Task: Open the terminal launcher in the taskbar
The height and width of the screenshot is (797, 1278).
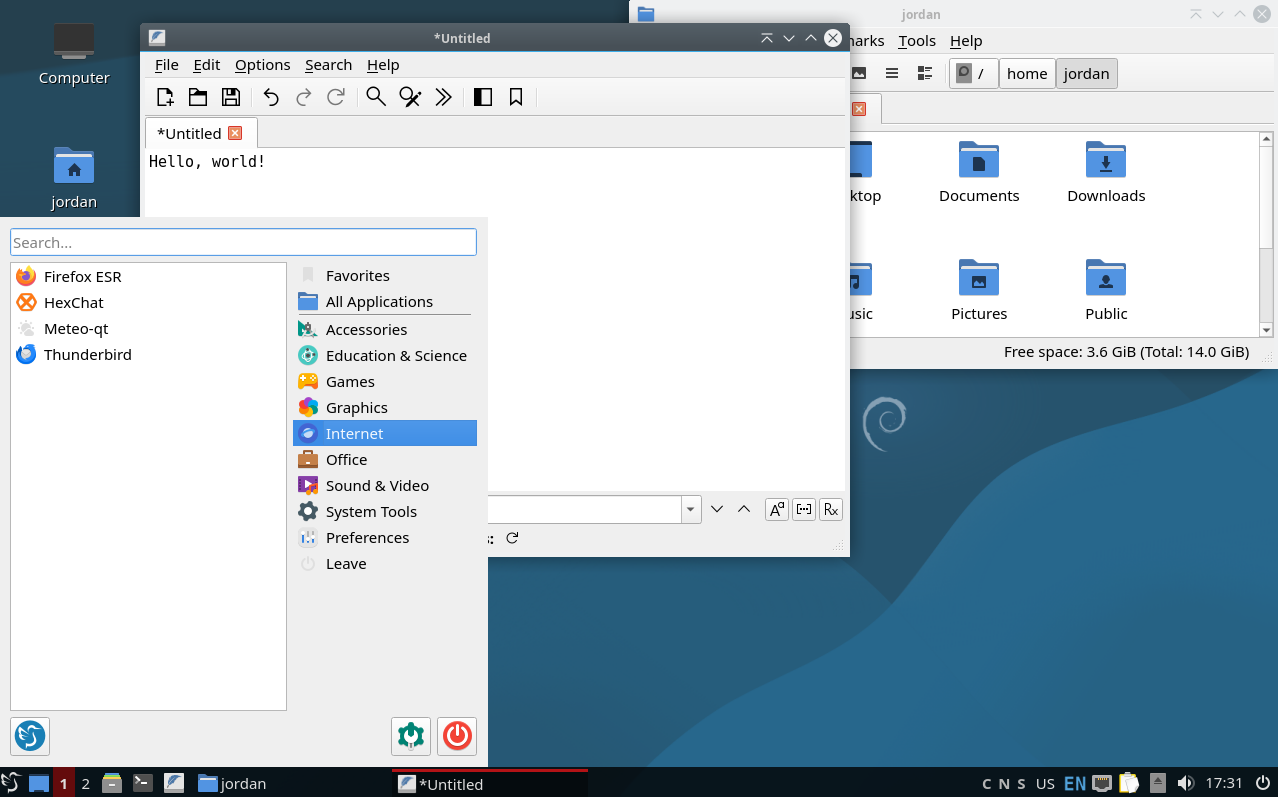Action: [143, 783]
